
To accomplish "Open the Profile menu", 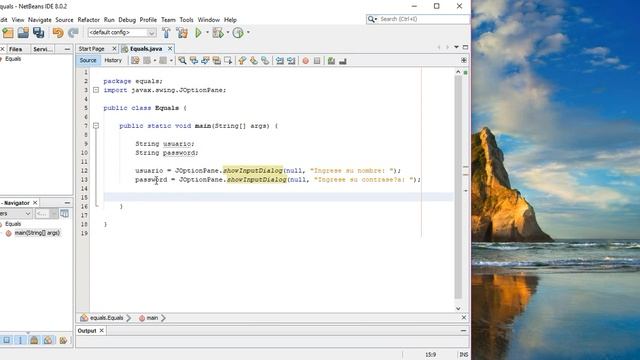I will pos(148,20).
